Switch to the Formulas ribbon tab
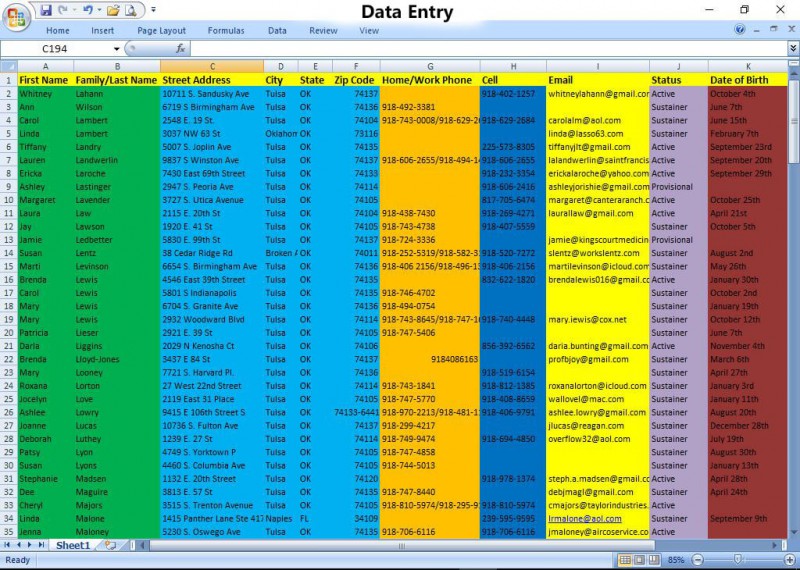This screenshot has height=570, width=800. coord(226,31)
